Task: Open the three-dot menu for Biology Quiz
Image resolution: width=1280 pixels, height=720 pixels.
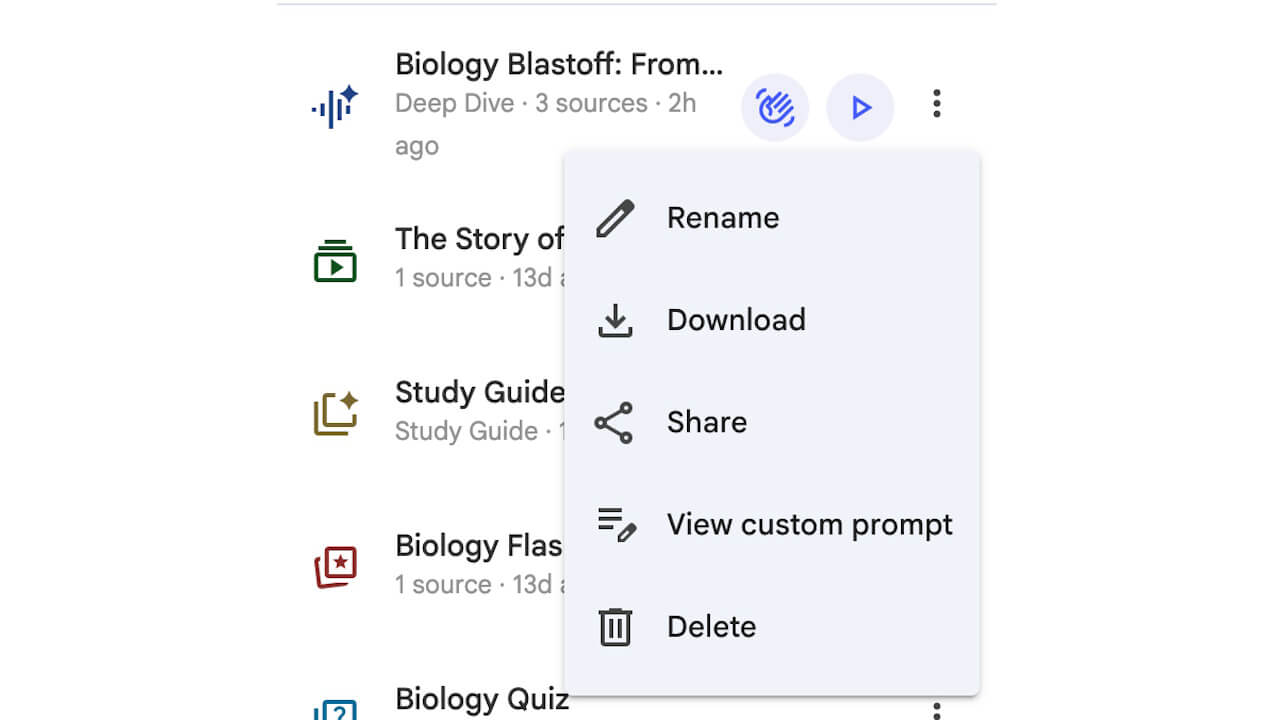Action: point(936,710)
